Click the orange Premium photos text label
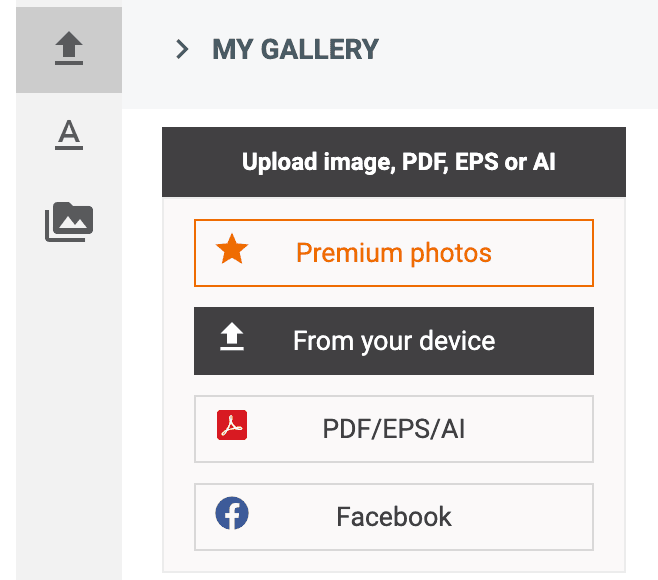The height and width of the screenshot is (580, 658). 394,253
